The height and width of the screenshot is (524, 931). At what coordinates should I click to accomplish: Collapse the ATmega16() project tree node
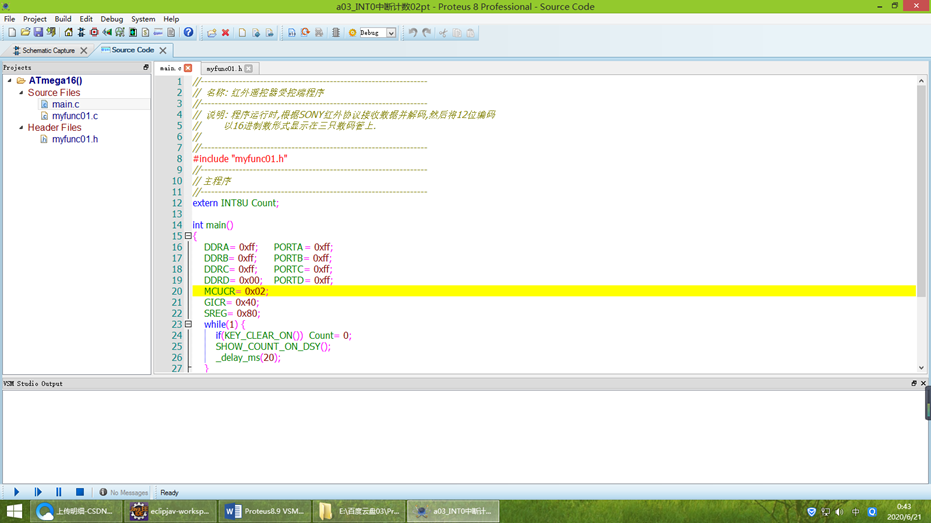click(10, 80)
